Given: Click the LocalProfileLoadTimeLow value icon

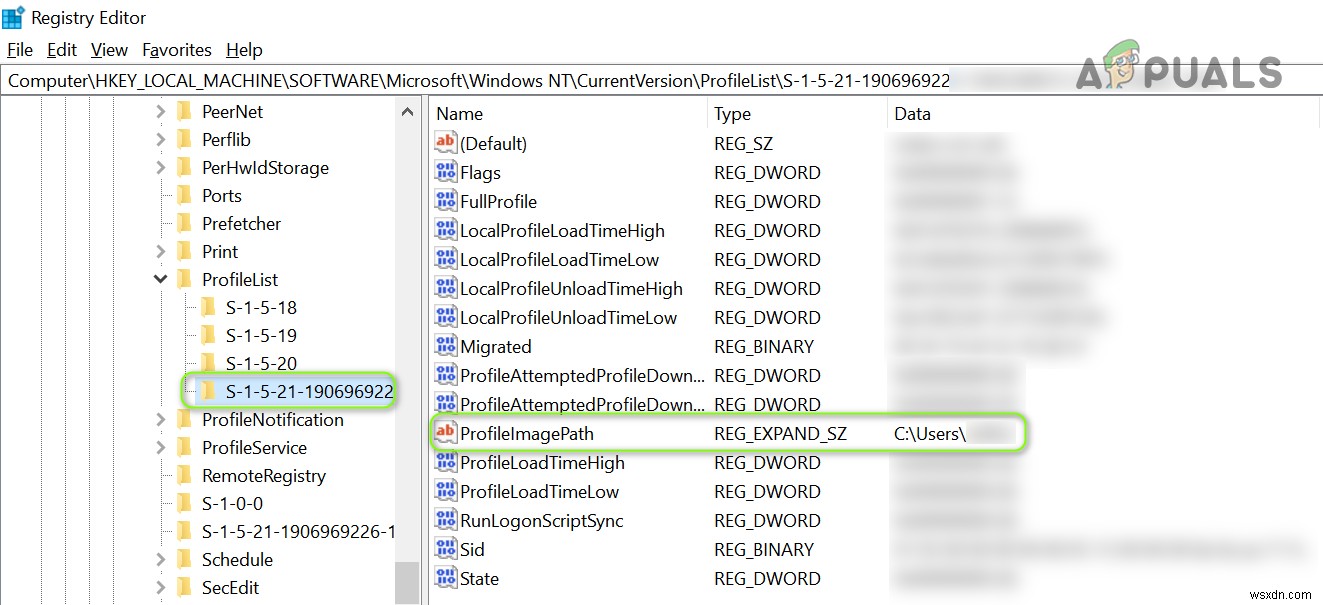Looking at the screenshot, I should (x=445, y=260).
